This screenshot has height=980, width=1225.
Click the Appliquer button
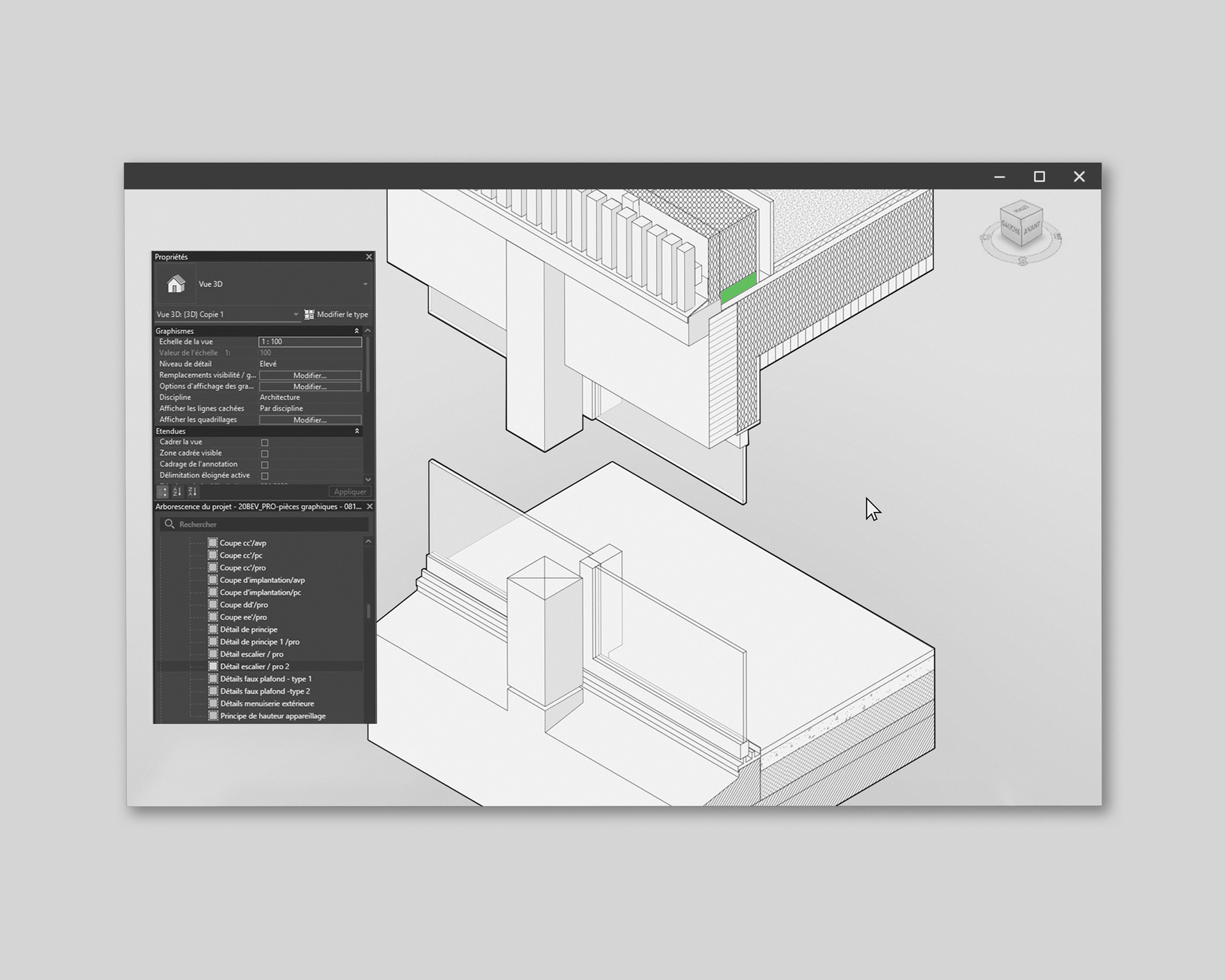(350, 491)
